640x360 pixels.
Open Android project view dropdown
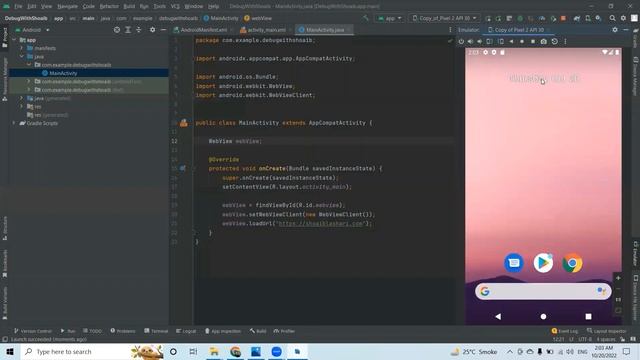[32, 30]
